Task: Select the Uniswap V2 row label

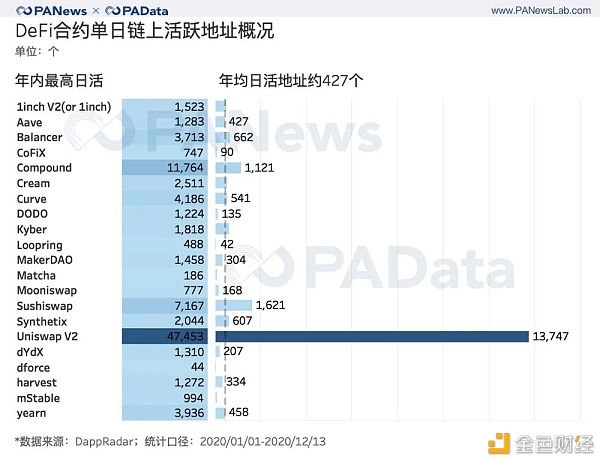Action: (x=47, y=336)
